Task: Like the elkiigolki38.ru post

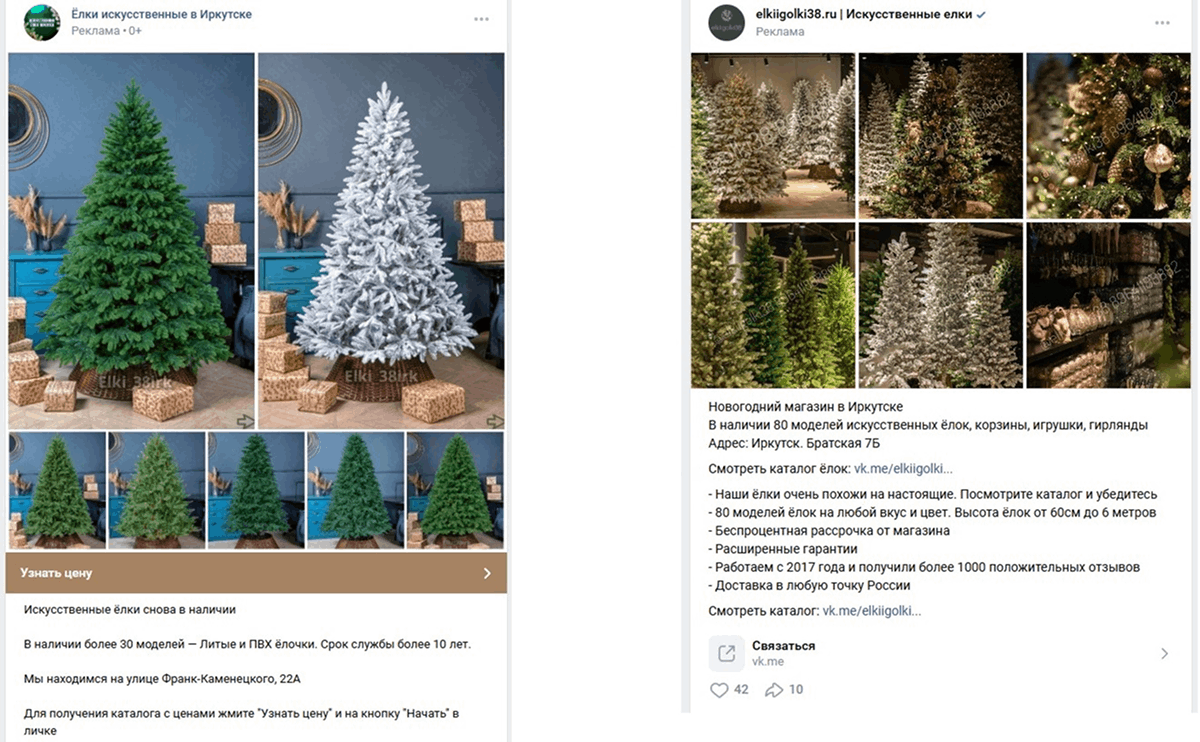Action: (x=719, y=690)
